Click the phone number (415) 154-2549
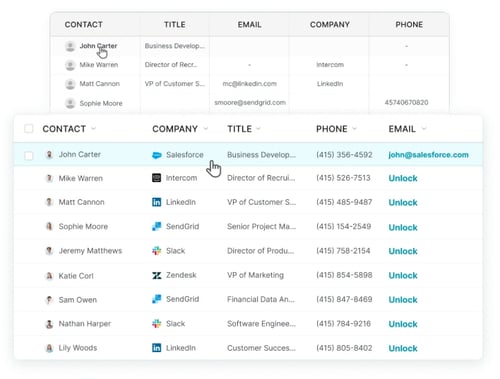 coord(344,227)
